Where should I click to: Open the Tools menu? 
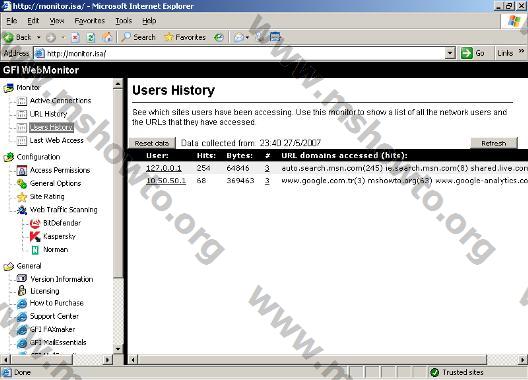click(124, 21)
